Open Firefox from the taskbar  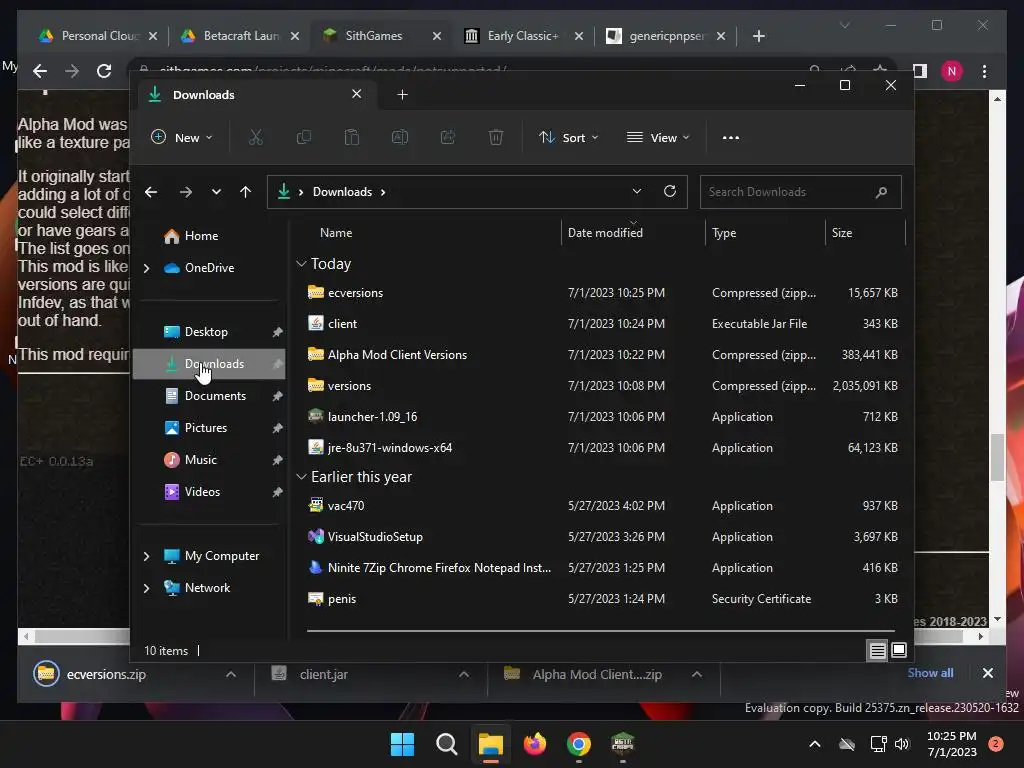coord(535,744)
